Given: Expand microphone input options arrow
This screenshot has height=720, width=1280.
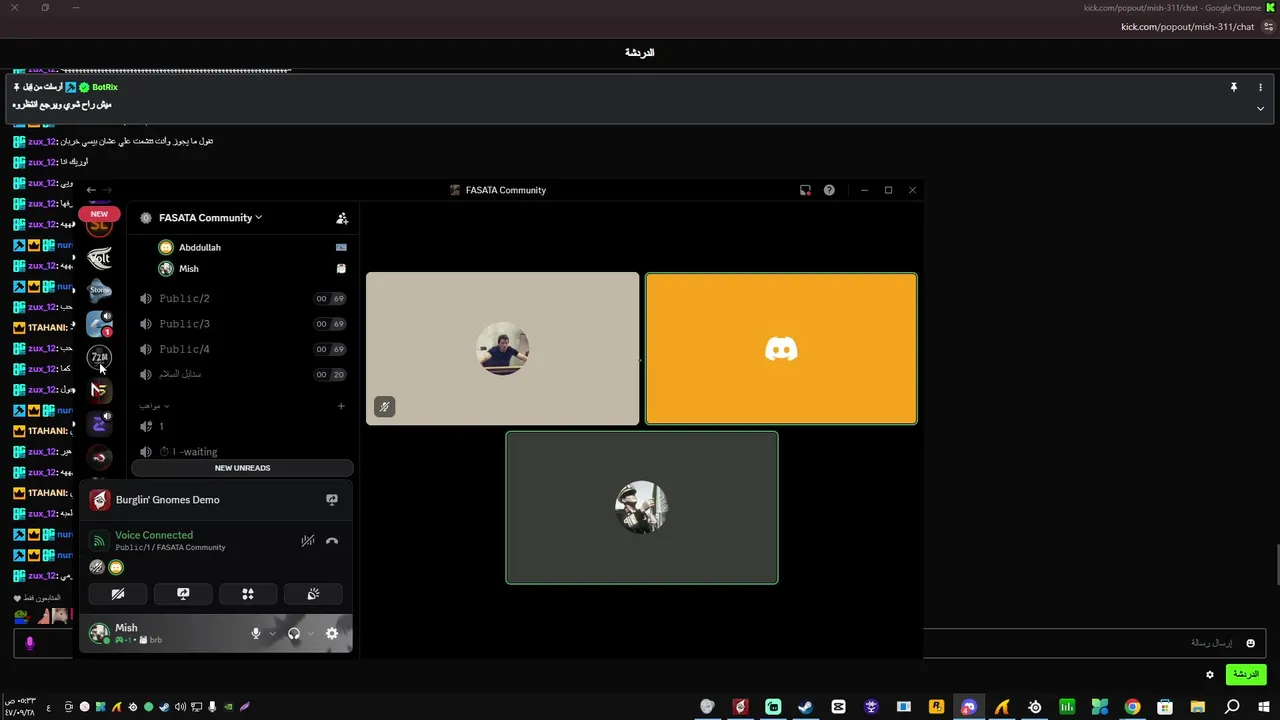Looking at the screenshot, I should (272, 633).
